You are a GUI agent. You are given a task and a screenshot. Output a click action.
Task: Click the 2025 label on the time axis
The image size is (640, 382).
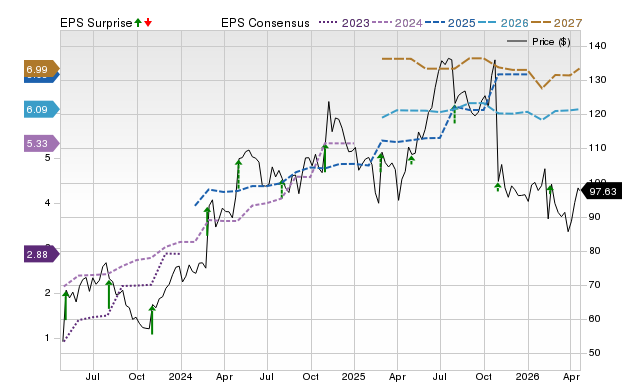pyautogui.click(x=353, y=376)
